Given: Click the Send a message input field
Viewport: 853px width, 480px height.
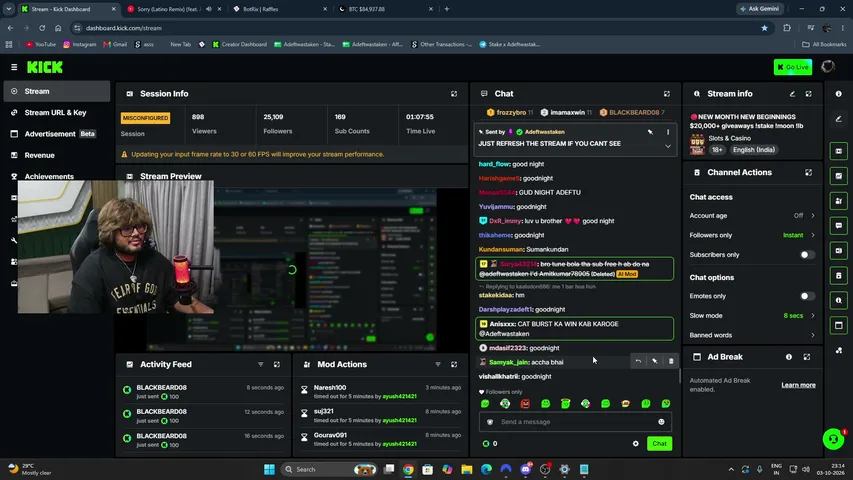Looking at the screenshot, I should click(x=575, y=422).
